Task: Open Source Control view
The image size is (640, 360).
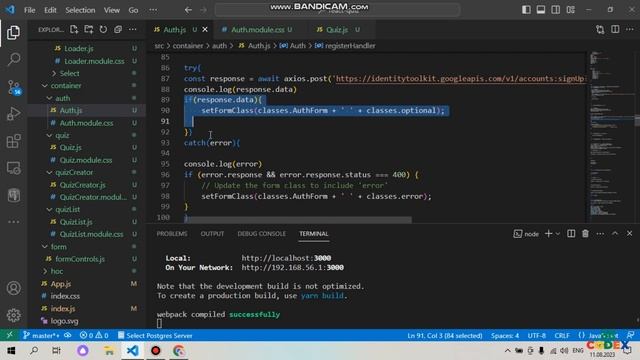Action: coord(13,87)
